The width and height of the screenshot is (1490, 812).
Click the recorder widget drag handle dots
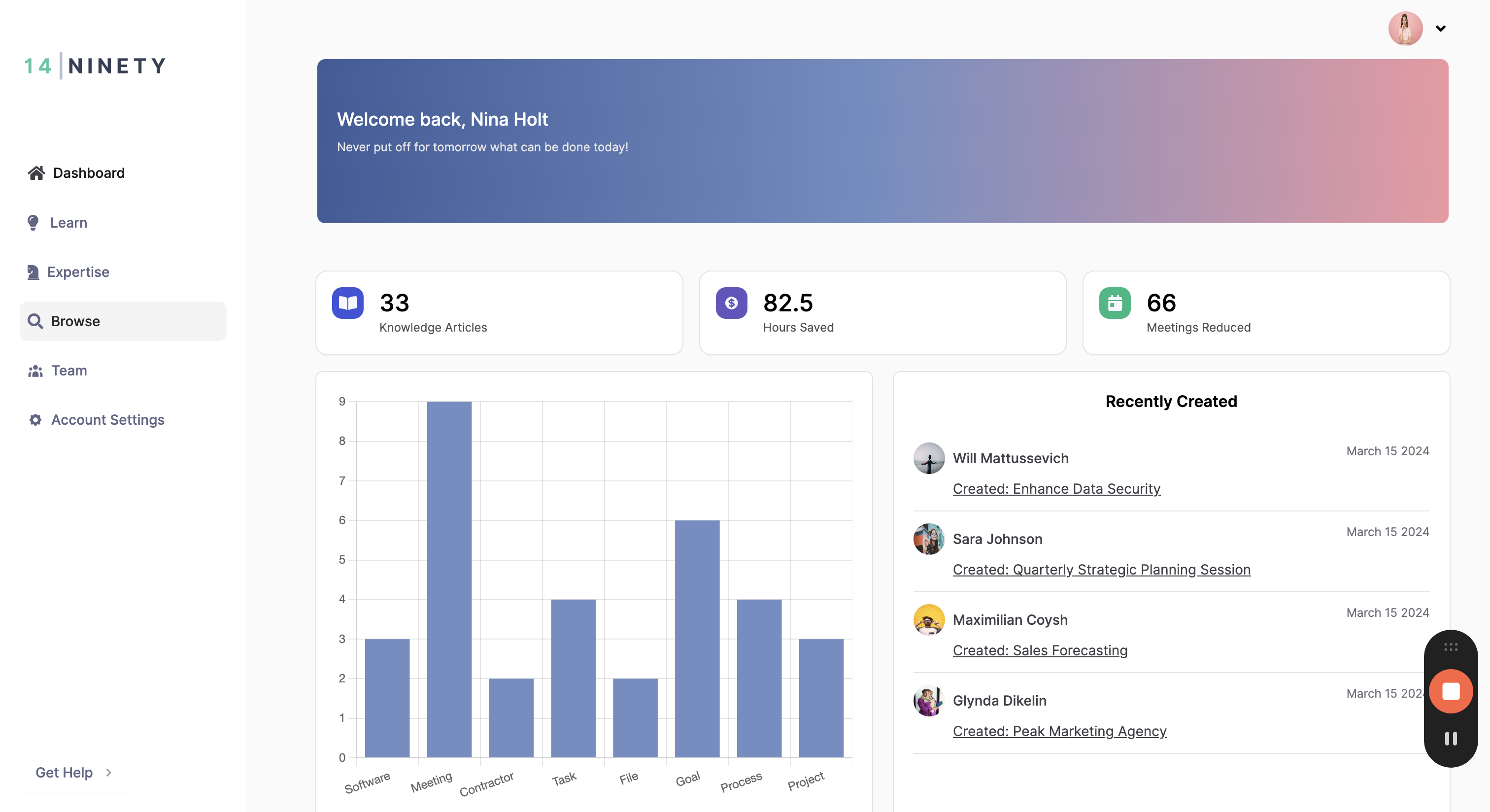coord(1451,646)
